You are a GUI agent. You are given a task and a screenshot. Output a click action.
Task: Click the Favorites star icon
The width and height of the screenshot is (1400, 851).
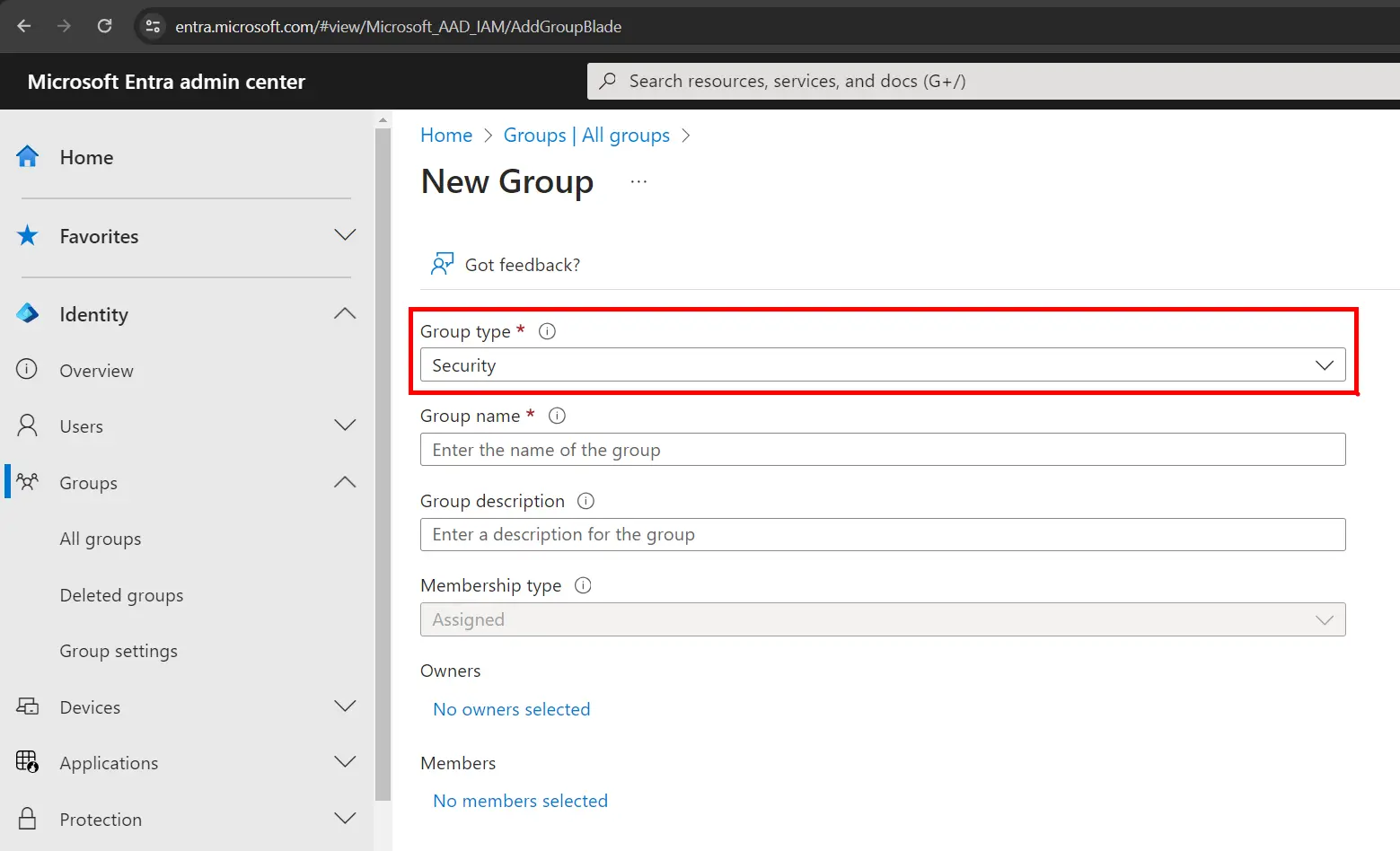(x=28, y=236)
